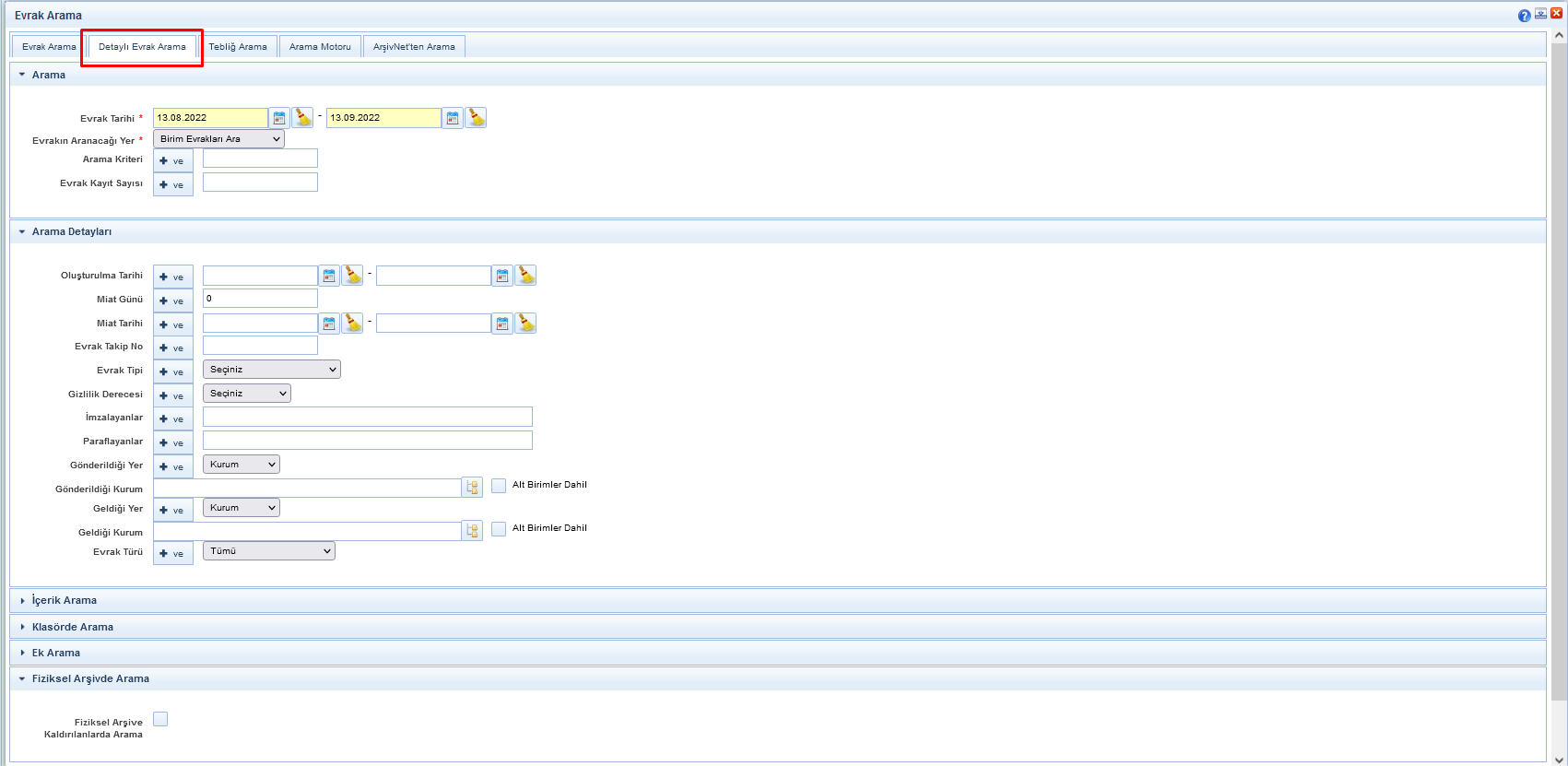Image resolution: width=1568 pixels, height=766 pixels.
Task: Clear Miat Tarihi end date with broom icon
Action: point(525,324)
